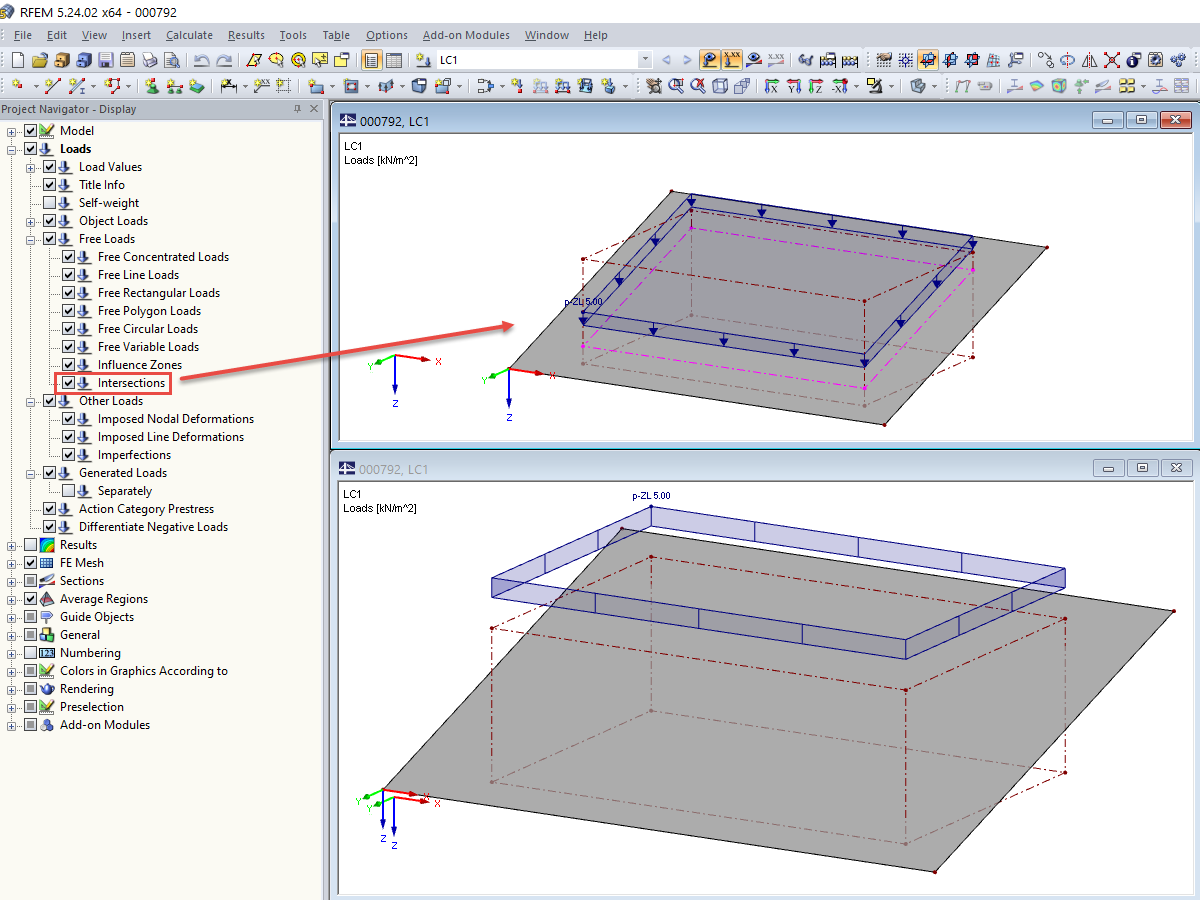Pin the Project Navigator panel
1200x900 pixels.
[297, 109]
